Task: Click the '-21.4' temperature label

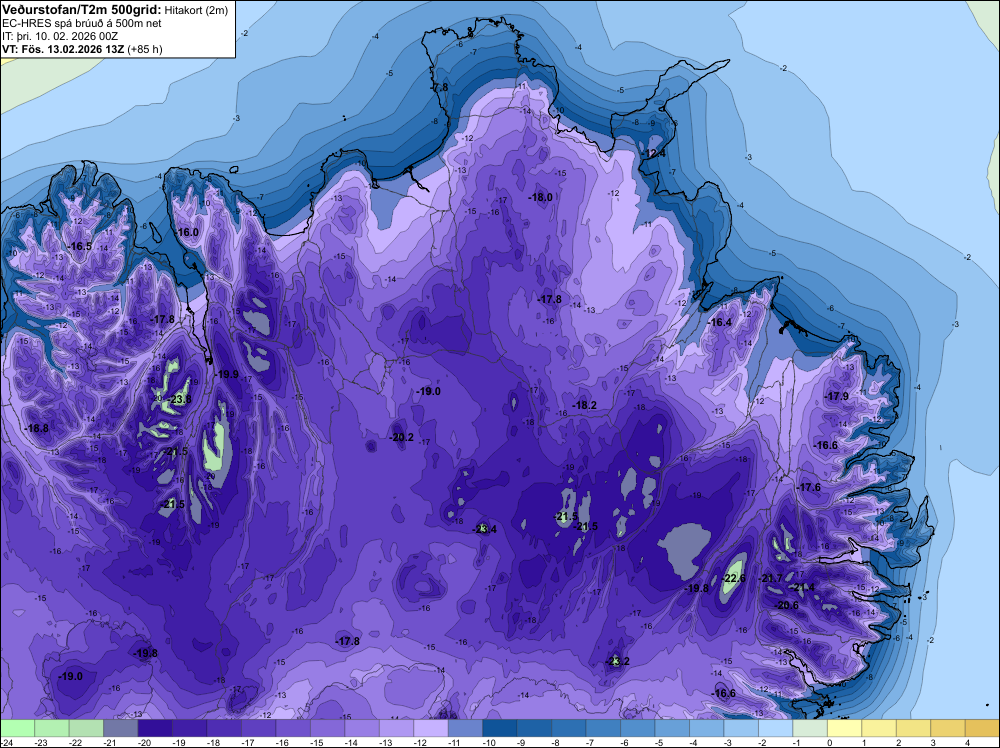Action: (803, 587)
